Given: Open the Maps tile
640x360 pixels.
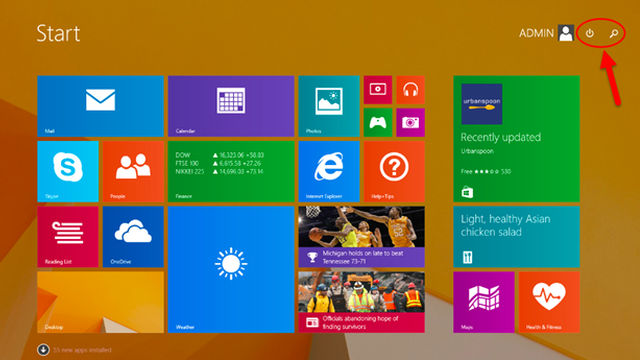Looking at the screenshot, I should (x=484, y=302).
